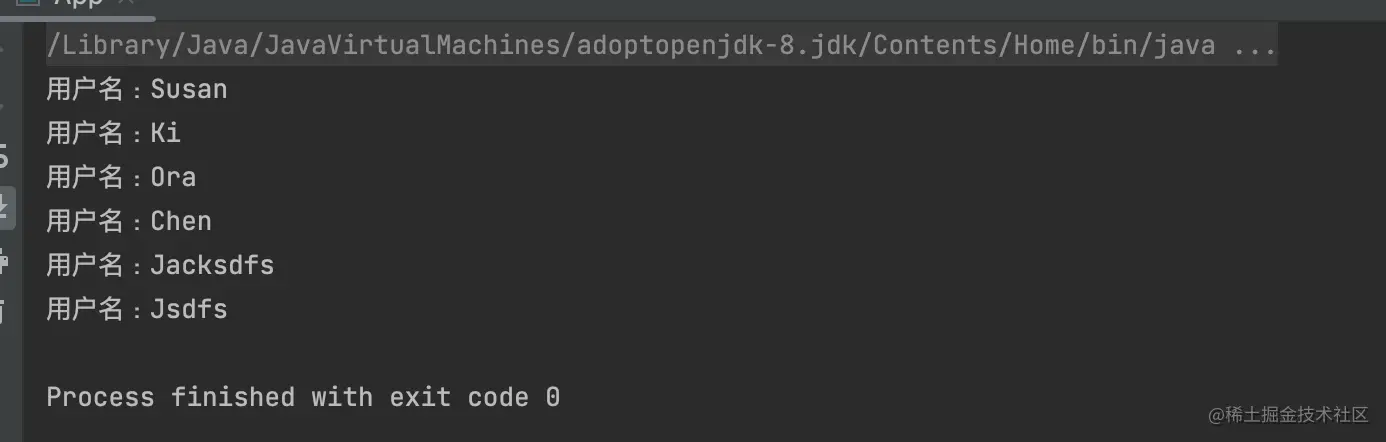1386x442 pixels.
Task: Click the App tab's application icon
Action: 28,4
